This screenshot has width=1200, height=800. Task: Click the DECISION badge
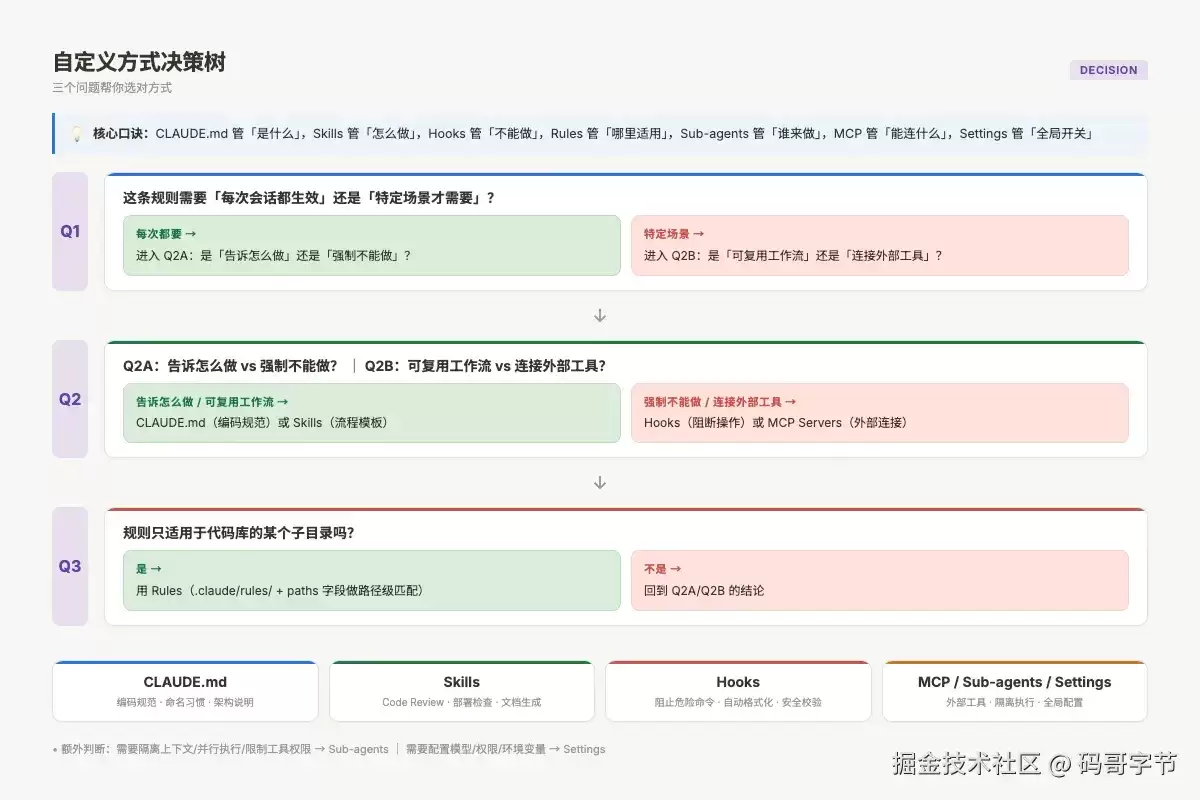click(x=1108, y=70)
